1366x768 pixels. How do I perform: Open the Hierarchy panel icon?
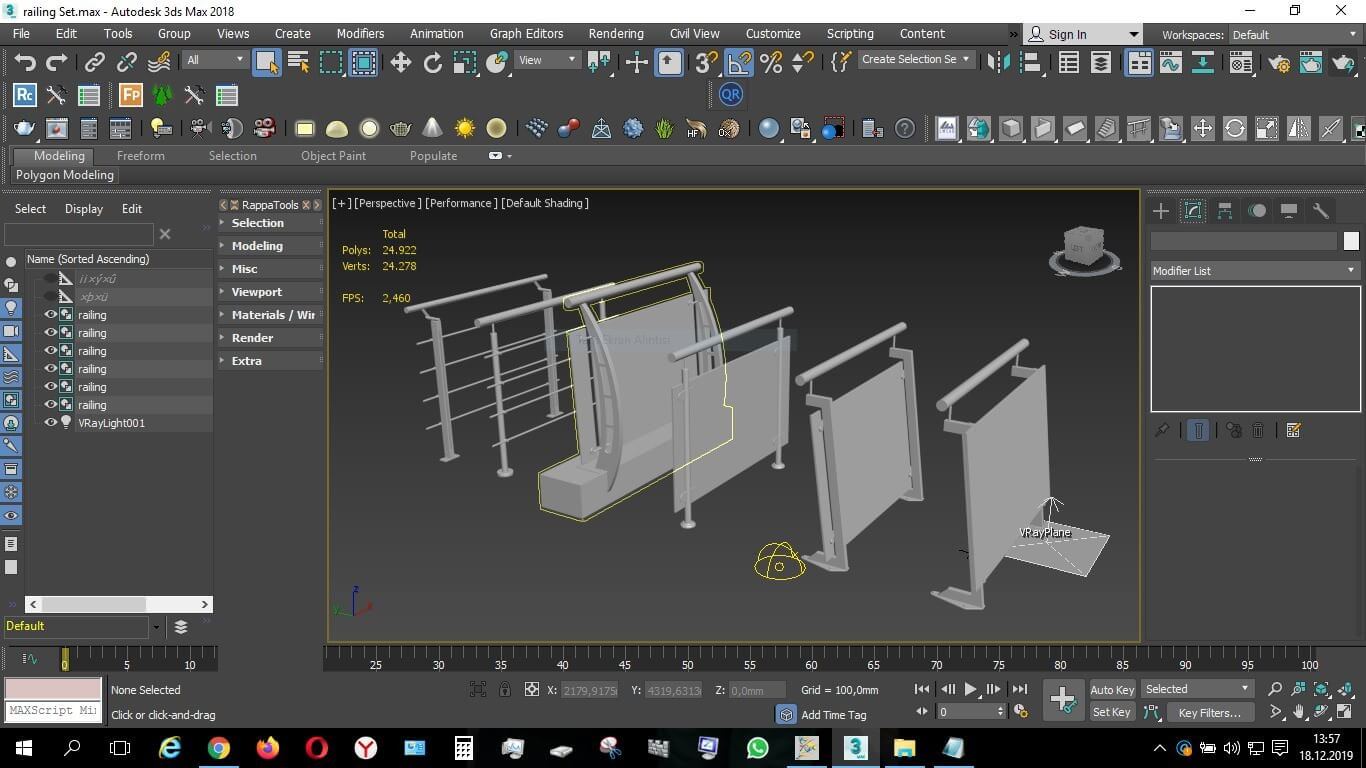(1225, 211)
